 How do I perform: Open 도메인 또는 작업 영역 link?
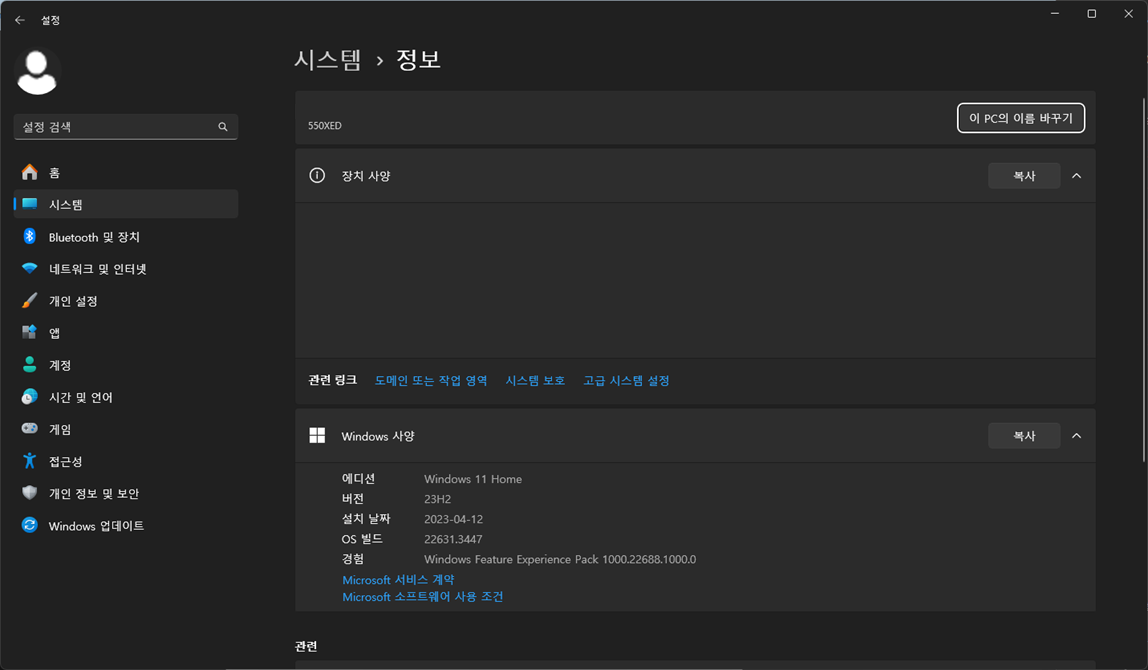pos(430,380)
